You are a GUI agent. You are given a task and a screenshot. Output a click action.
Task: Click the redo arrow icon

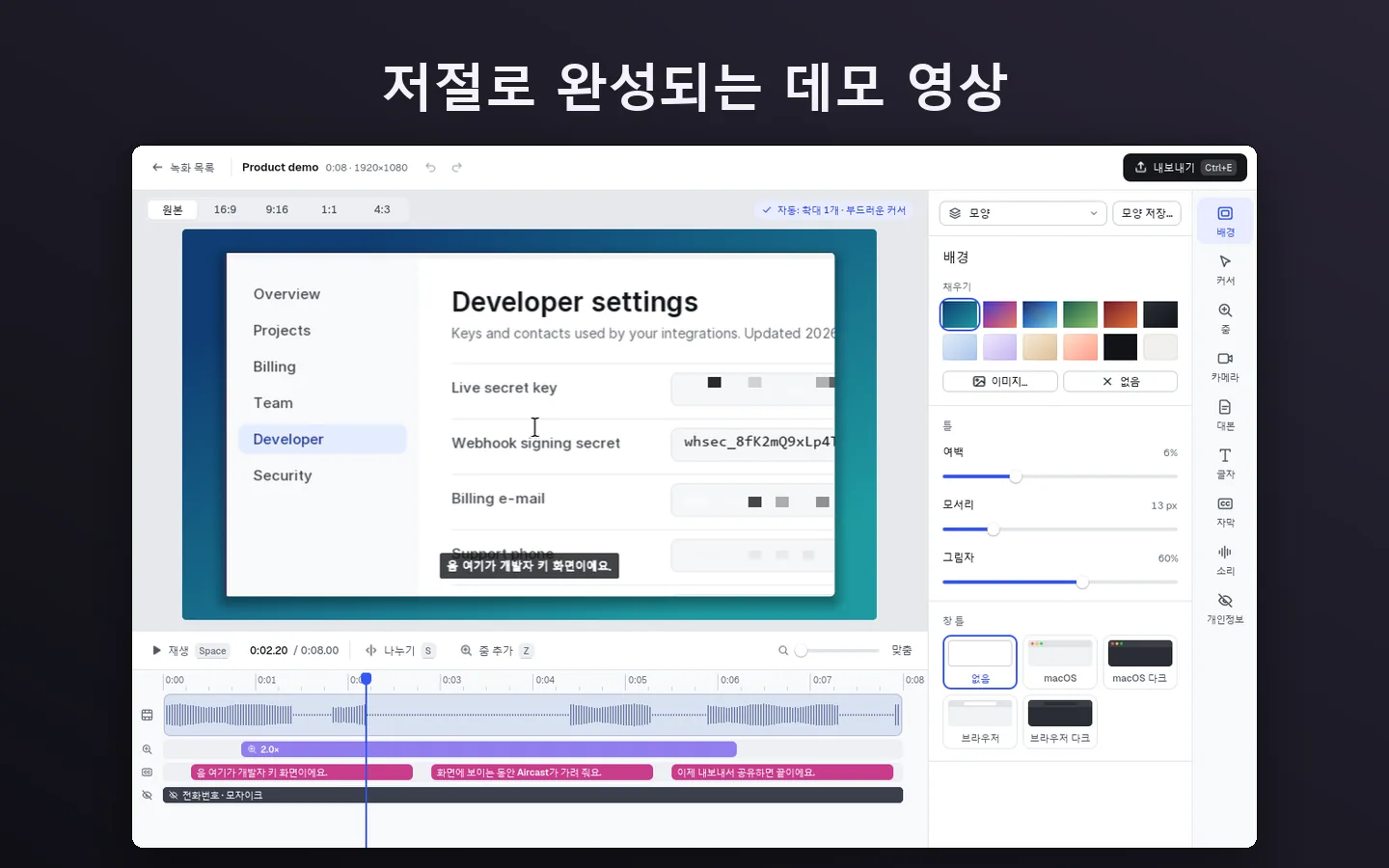click(457, 168)
